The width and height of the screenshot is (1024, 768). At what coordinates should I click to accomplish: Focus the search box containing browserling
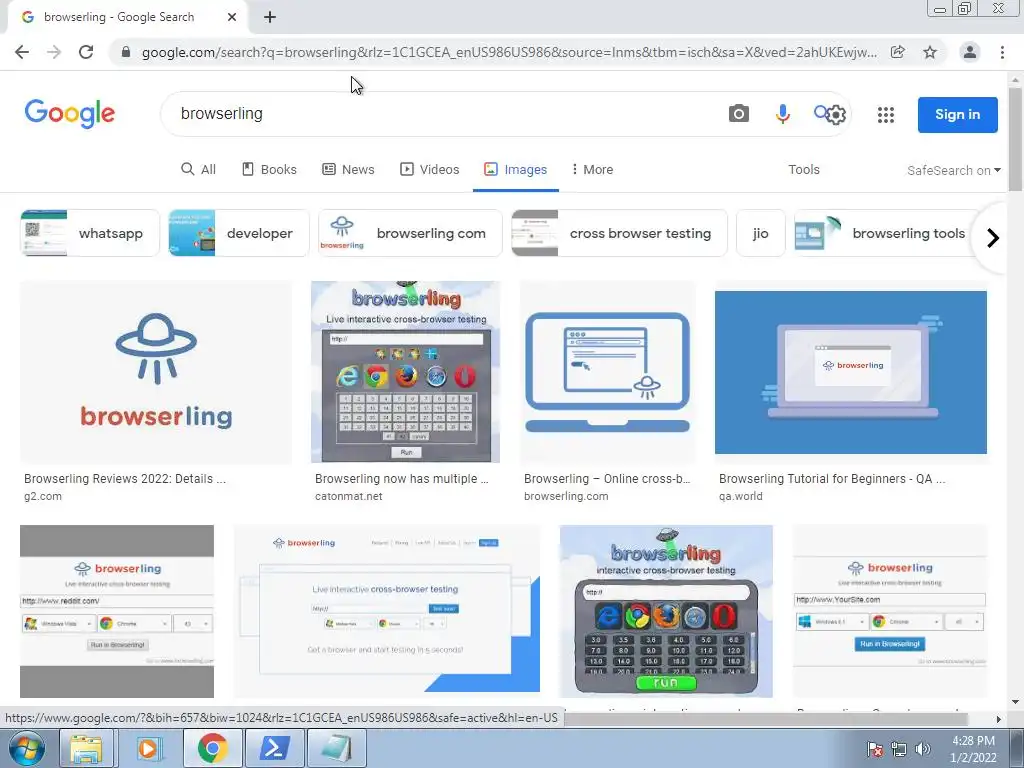[444, 114]
